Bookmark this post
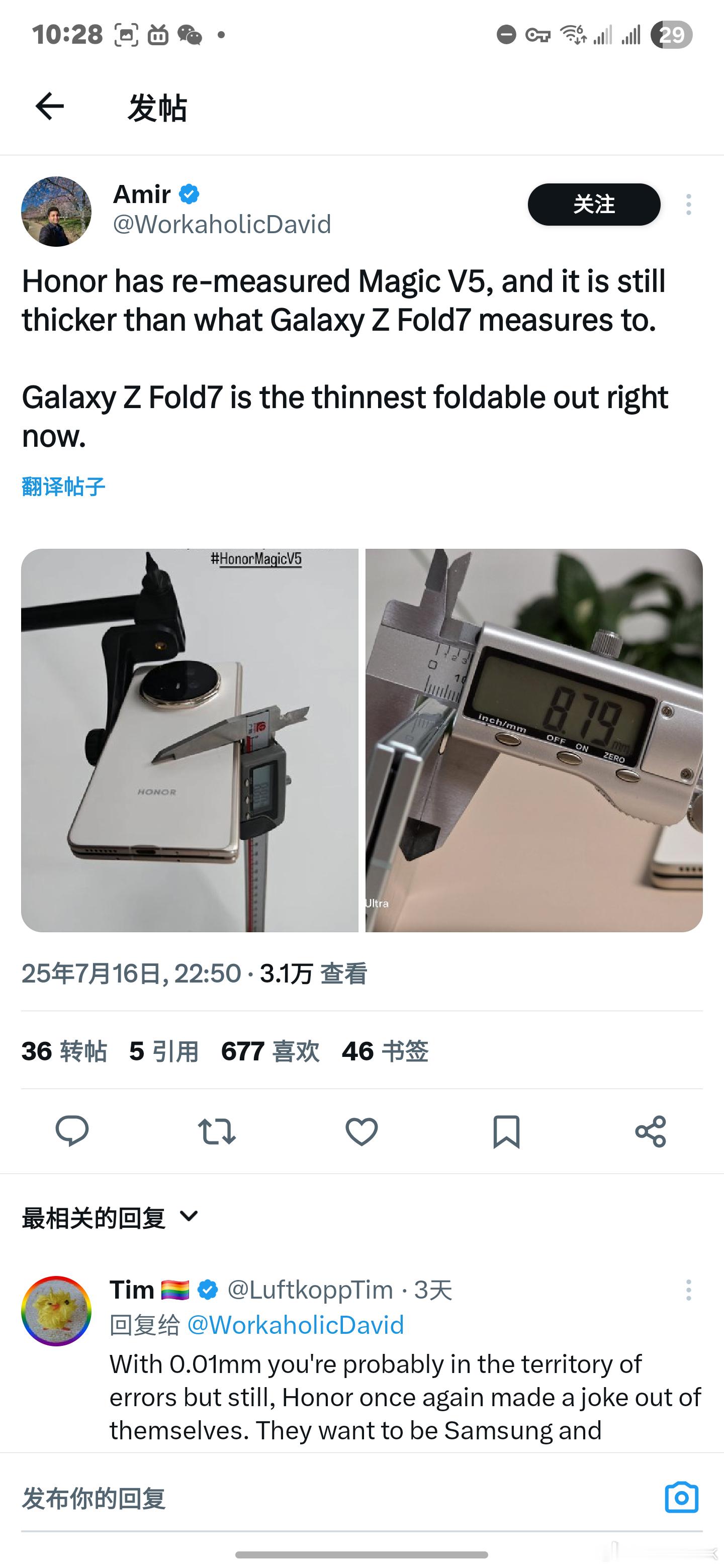The image size is (724, 1568). tap(506, 1132)
